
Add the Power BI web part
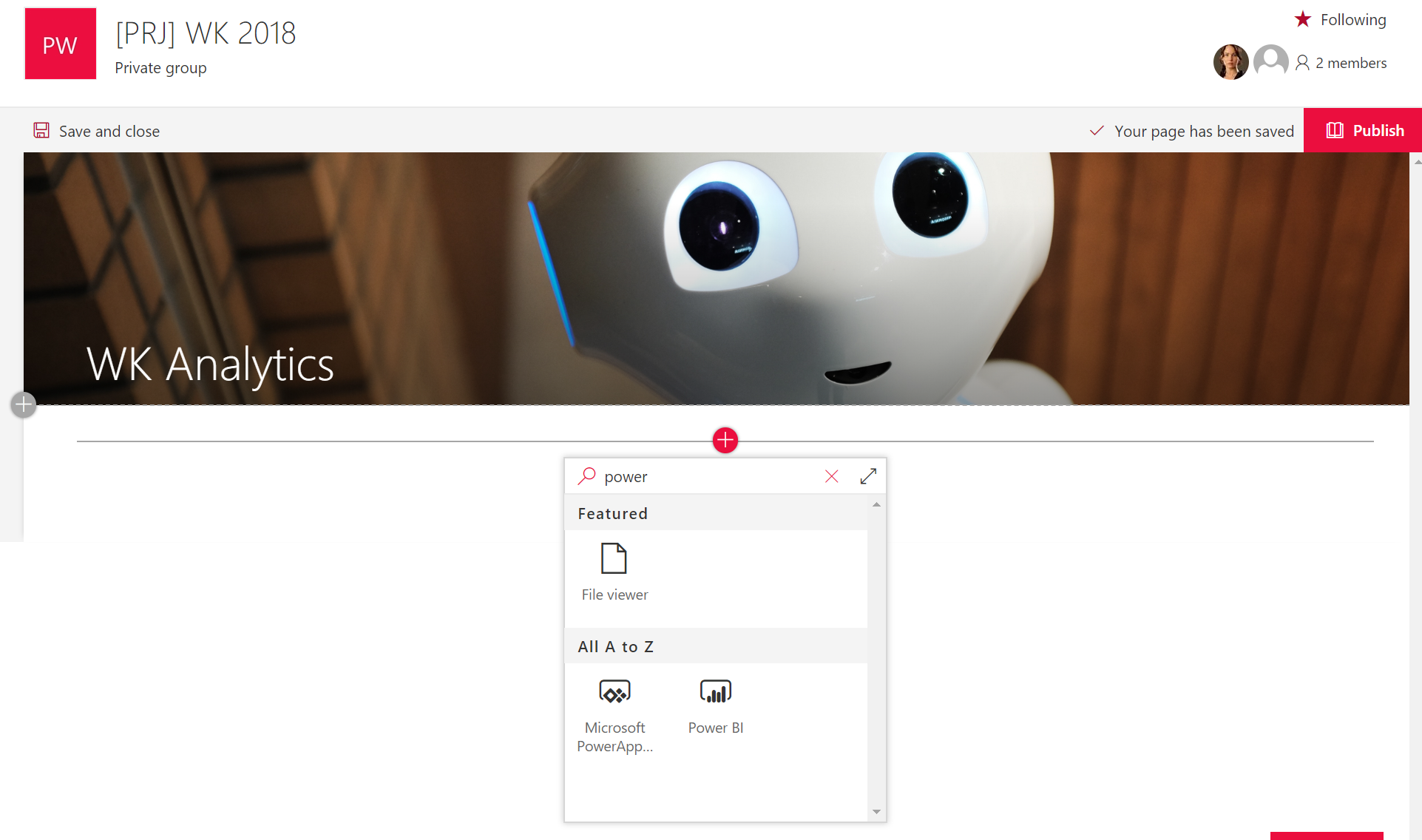pyautogui.click(x=716, y=708)
